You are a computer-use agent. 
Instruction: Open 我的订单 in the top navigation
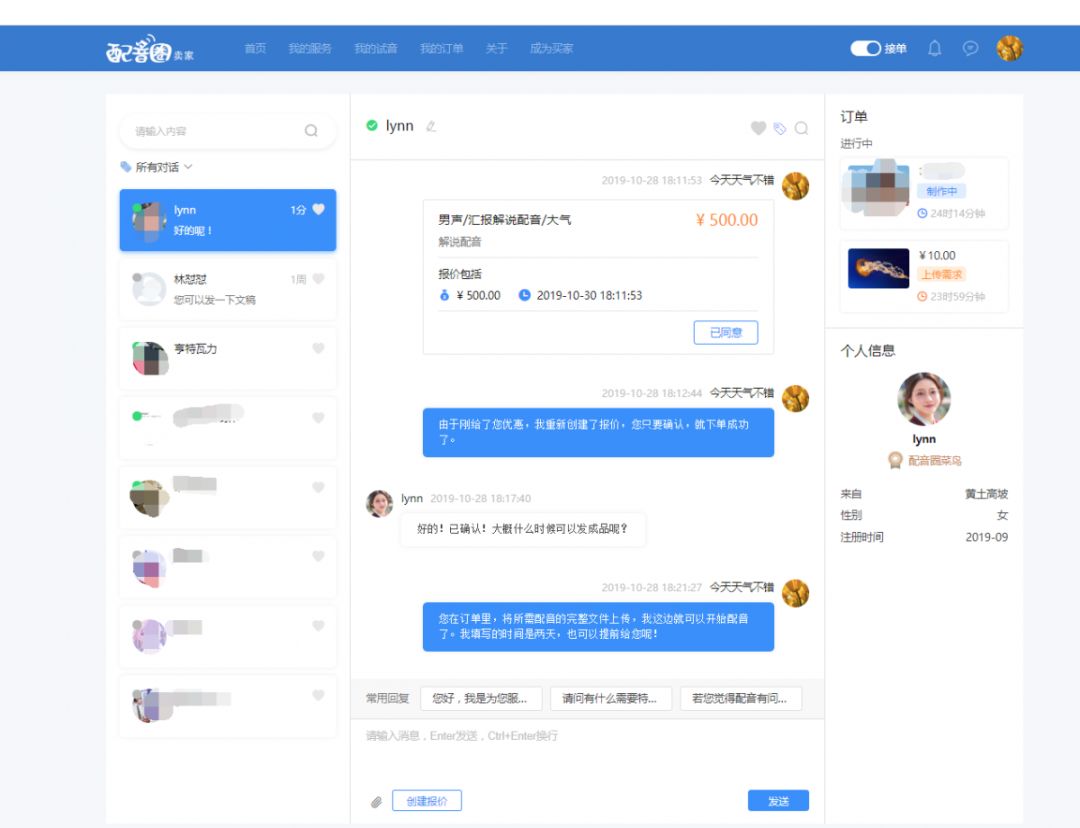click(x=442, y=48)
